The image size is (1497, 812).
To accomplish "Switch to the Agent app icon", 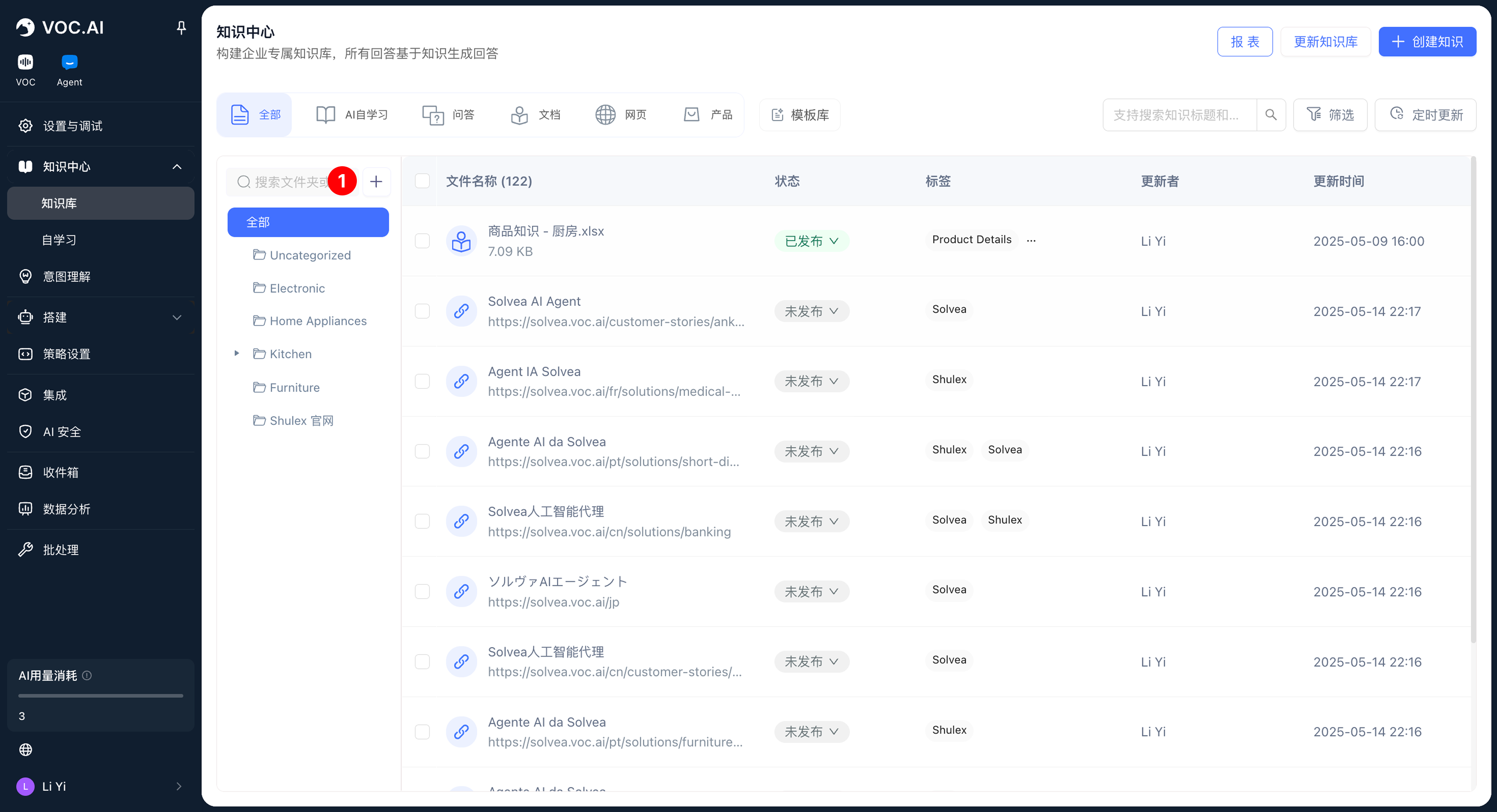I will coord(69,62).
